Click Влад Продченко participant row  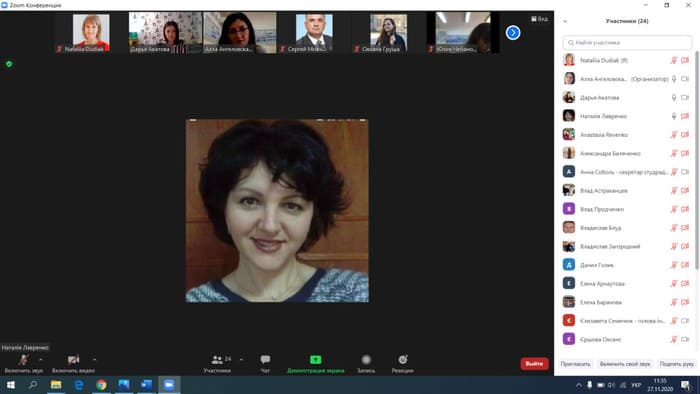click(626, 209)
